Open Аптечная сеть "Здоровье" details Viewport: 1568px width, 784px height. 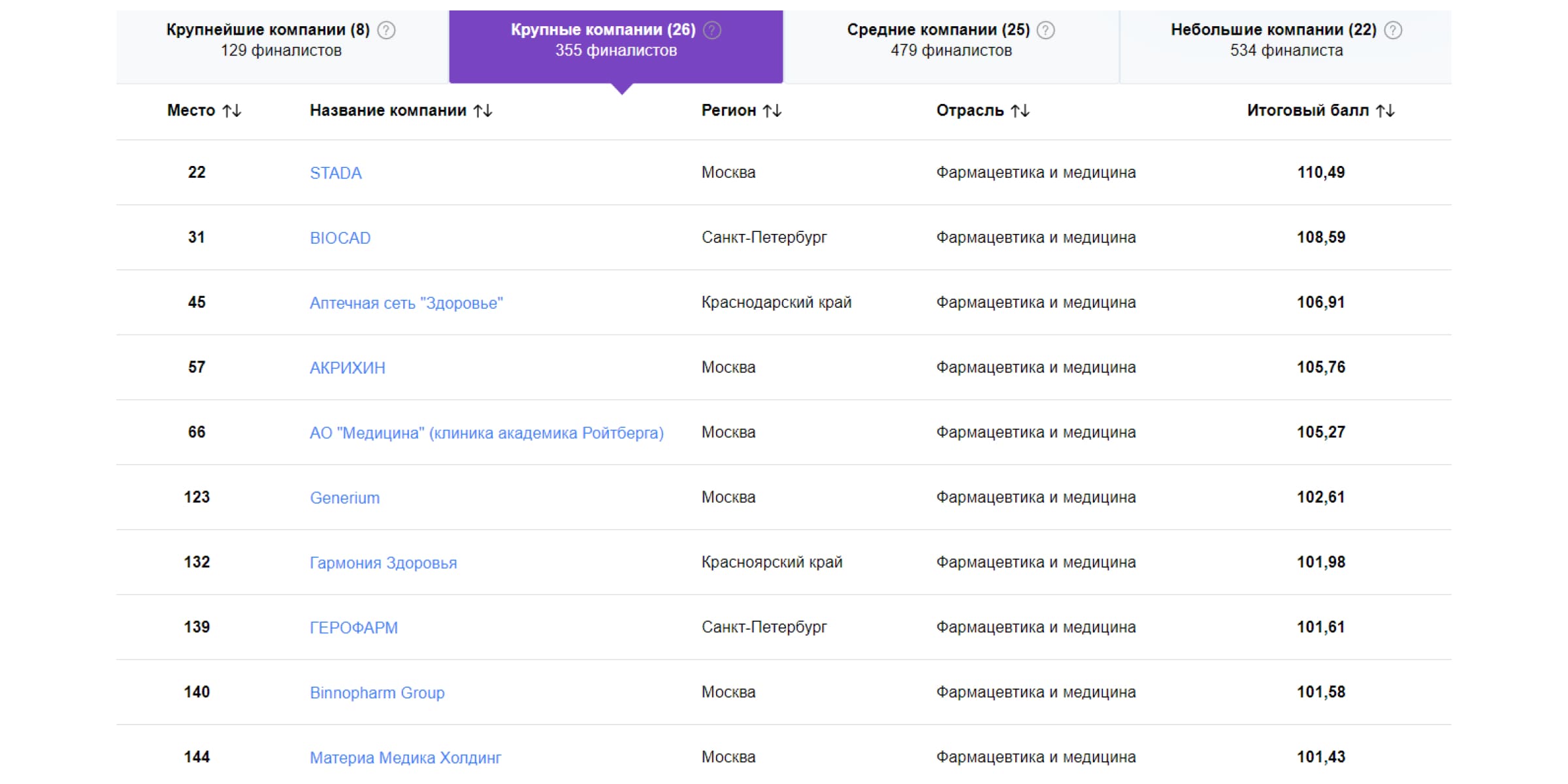(406, 302)
